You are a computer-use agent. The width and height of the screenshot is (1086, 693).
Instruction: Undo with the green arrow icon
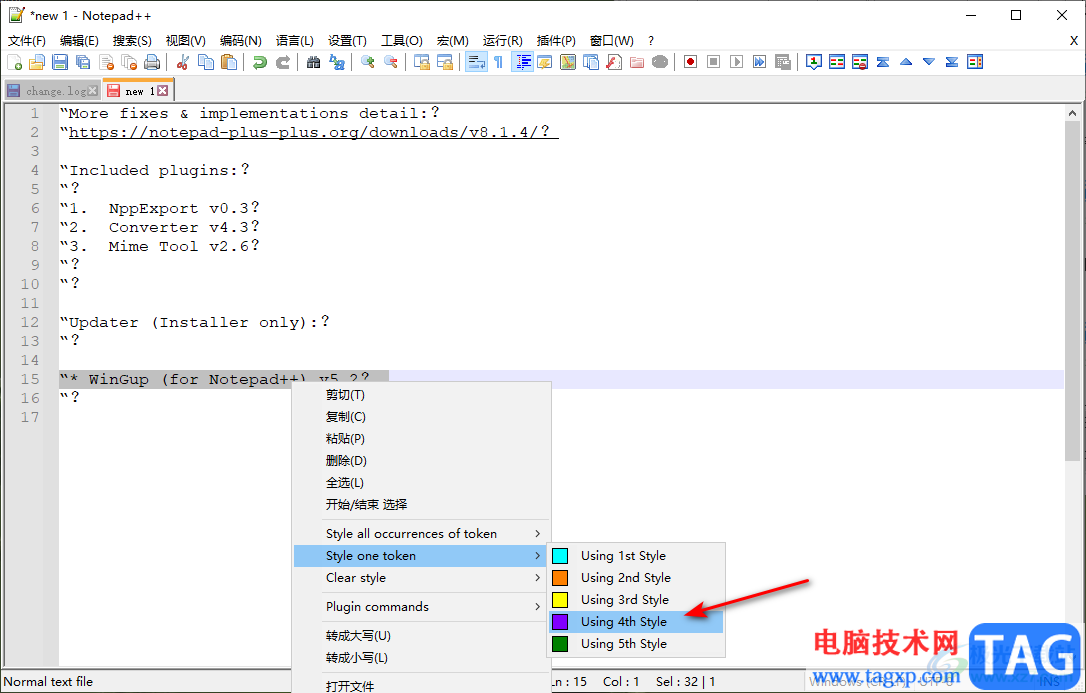tap(260, 62)
